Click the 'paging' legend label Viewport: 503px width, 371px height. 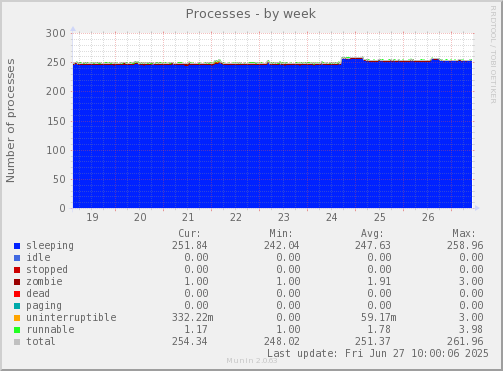coord(44,306)
